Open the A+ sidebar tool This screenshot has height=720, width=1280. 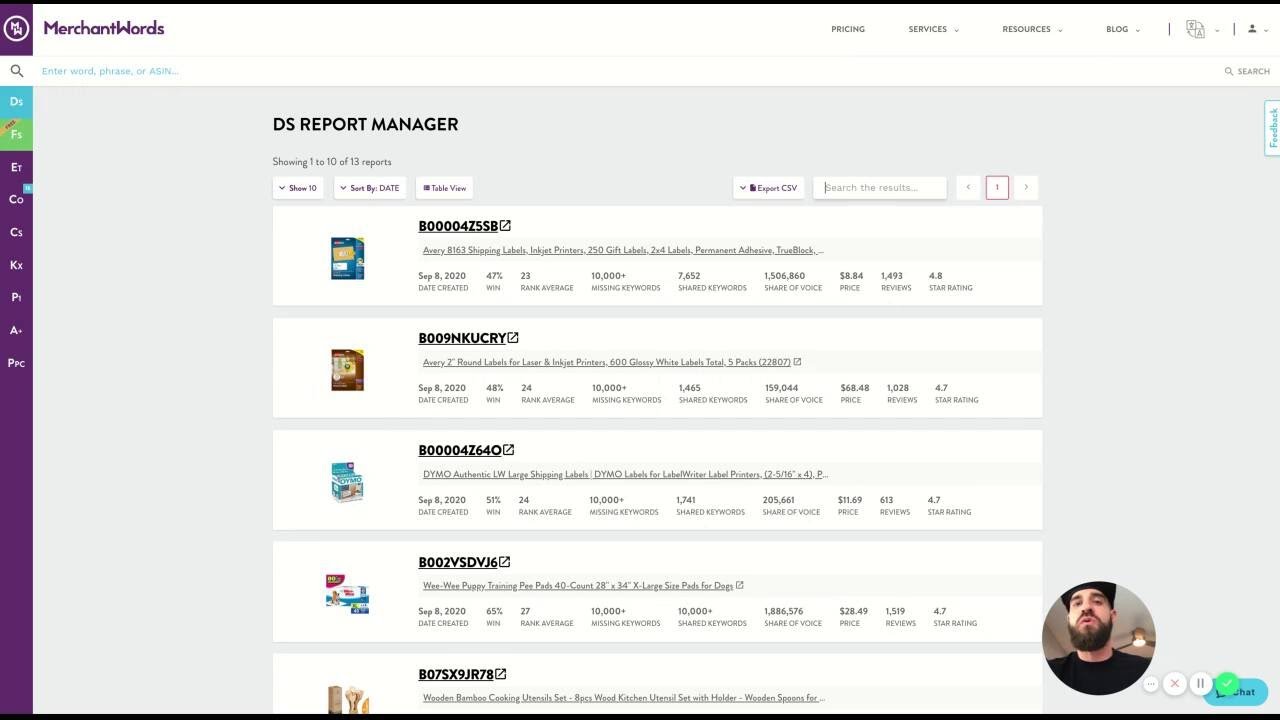[x=16, y=330]
